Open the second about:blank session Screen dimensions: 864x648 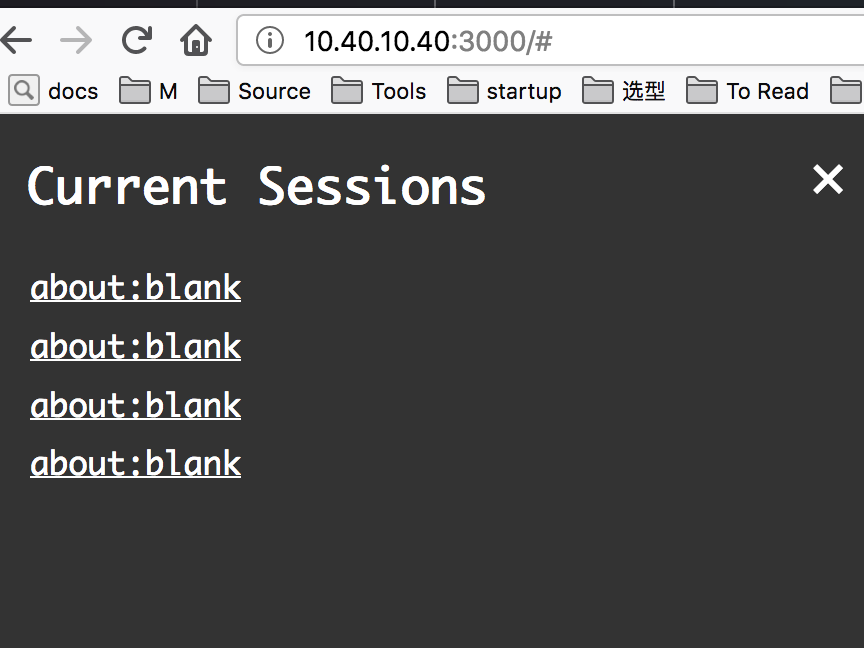point(135,347)
